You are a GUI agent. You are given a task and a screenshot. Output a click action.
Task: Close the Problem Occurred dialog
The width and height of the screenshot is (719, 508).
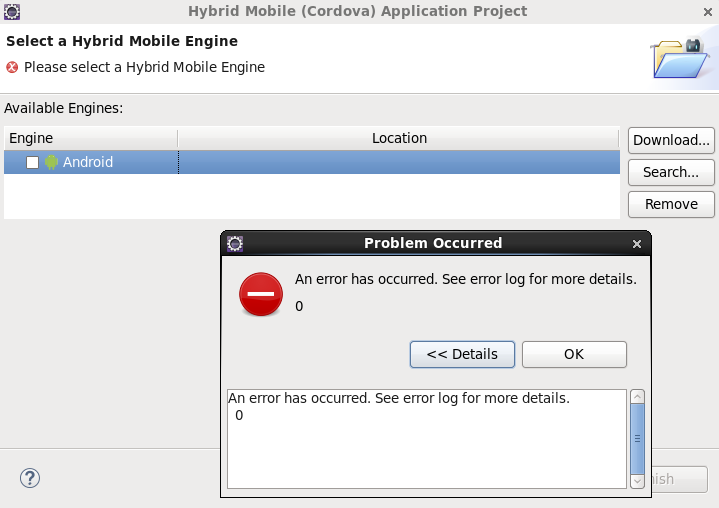point(637,243)
